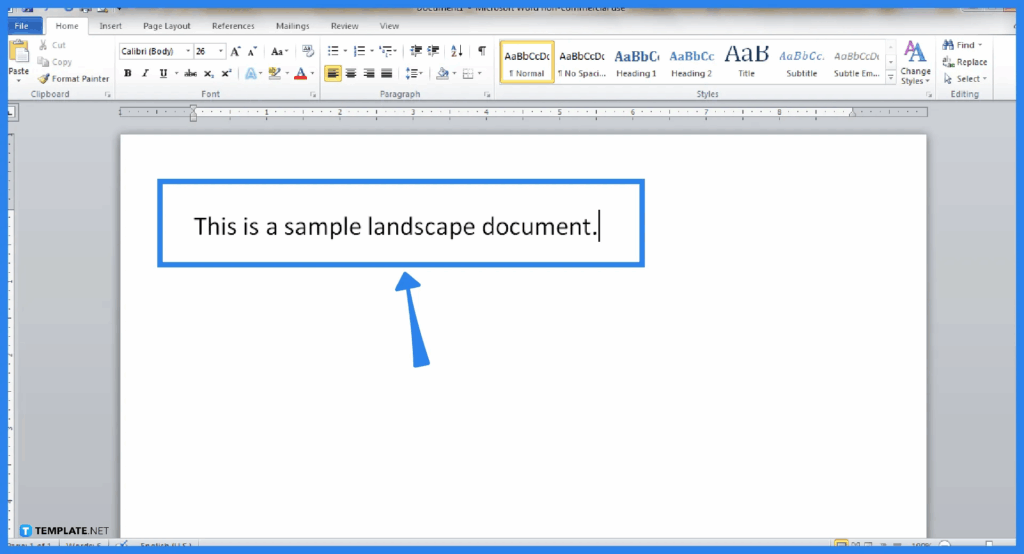Open the Text Effects glowing A
Screen dimensions: 1024x554
click(x=251, y=74)
